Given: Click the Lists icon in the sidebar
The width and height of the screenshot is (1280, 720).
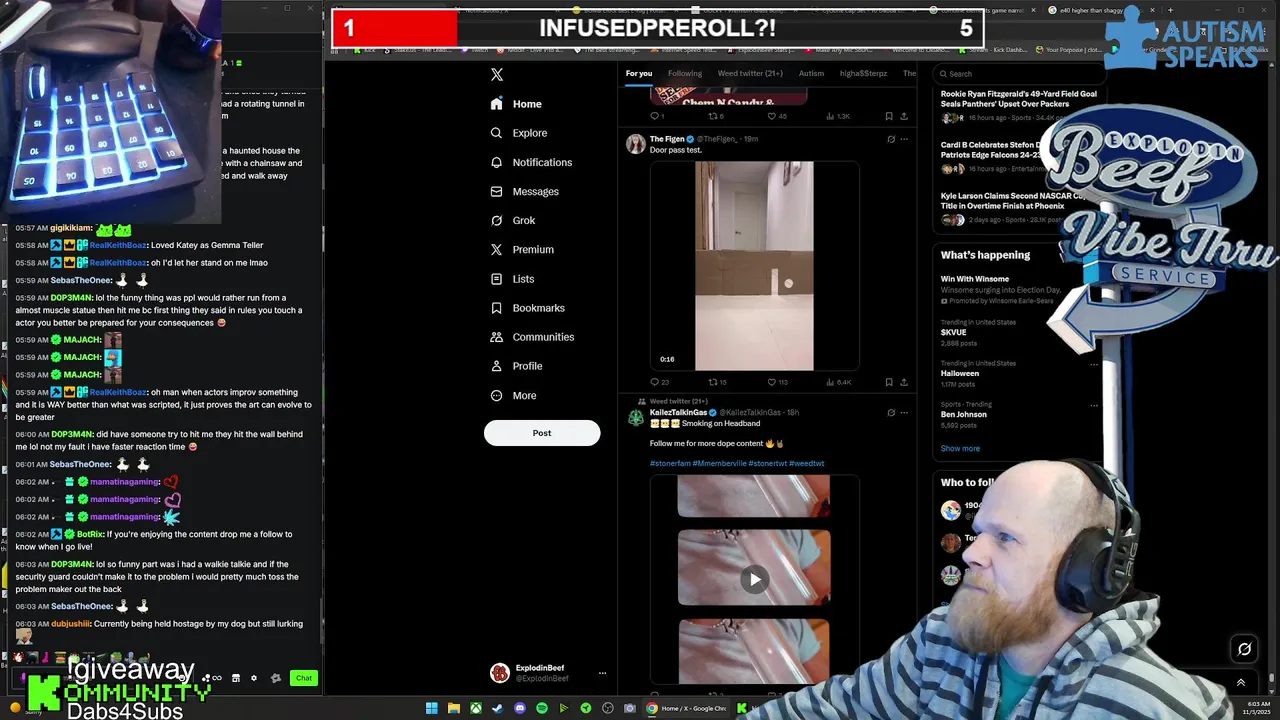Looking at the screenshot, I should pyautogui.click(x=496, y=279).
